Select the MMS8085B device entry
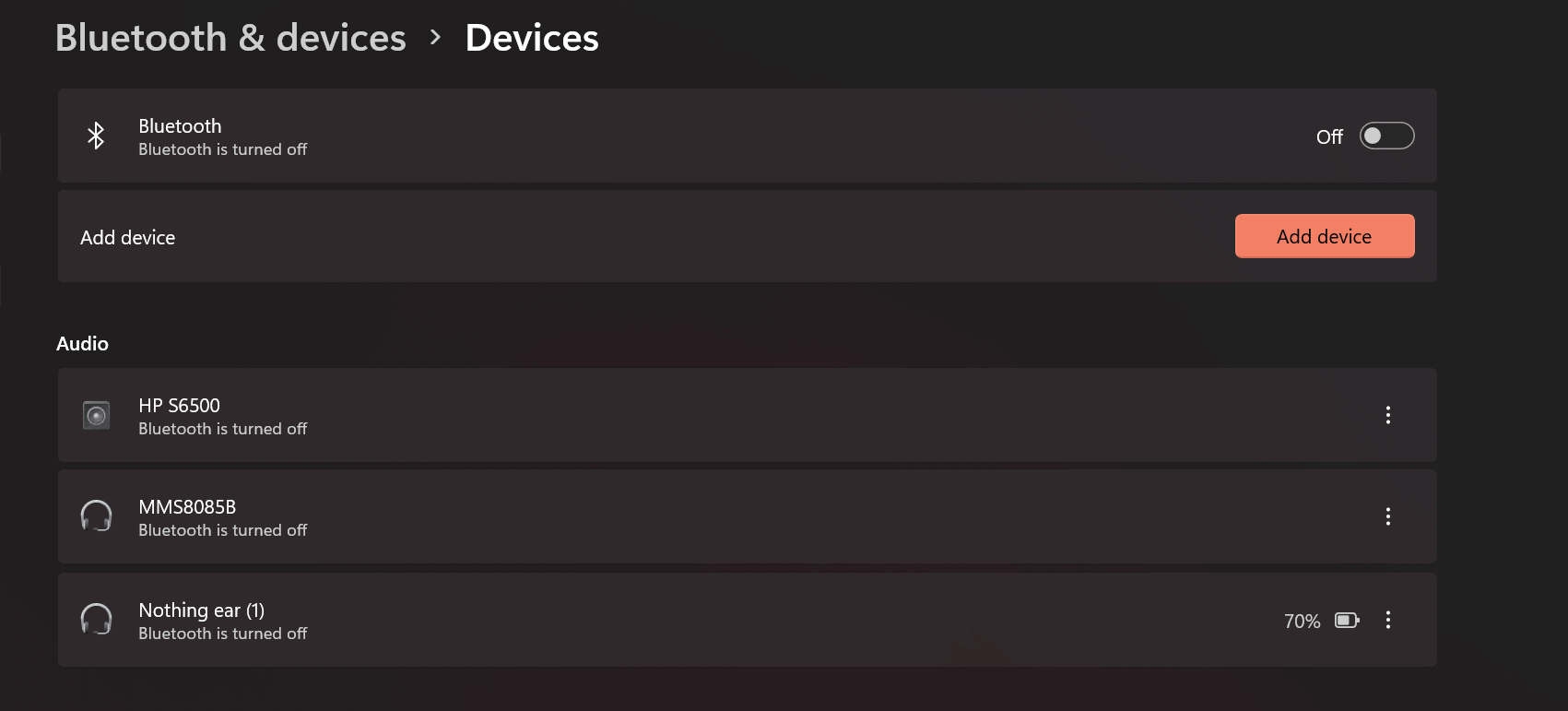This screenshot has height=711, width=1568. click(747, 516)
